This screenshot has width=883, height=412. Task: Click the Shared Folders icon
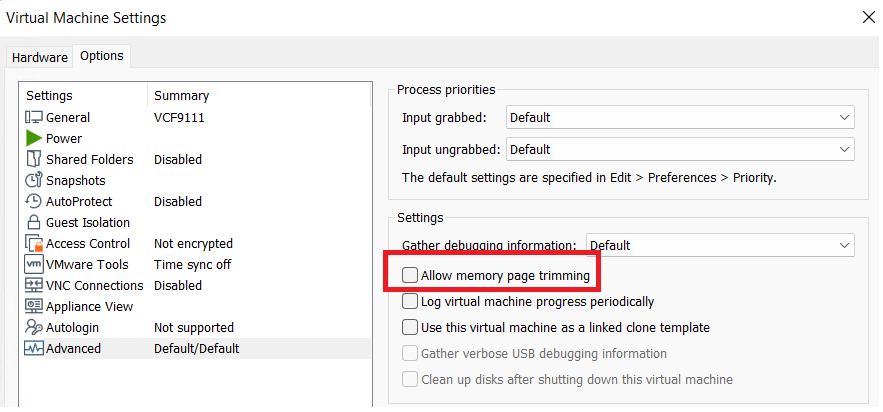(x=34, y=159)
